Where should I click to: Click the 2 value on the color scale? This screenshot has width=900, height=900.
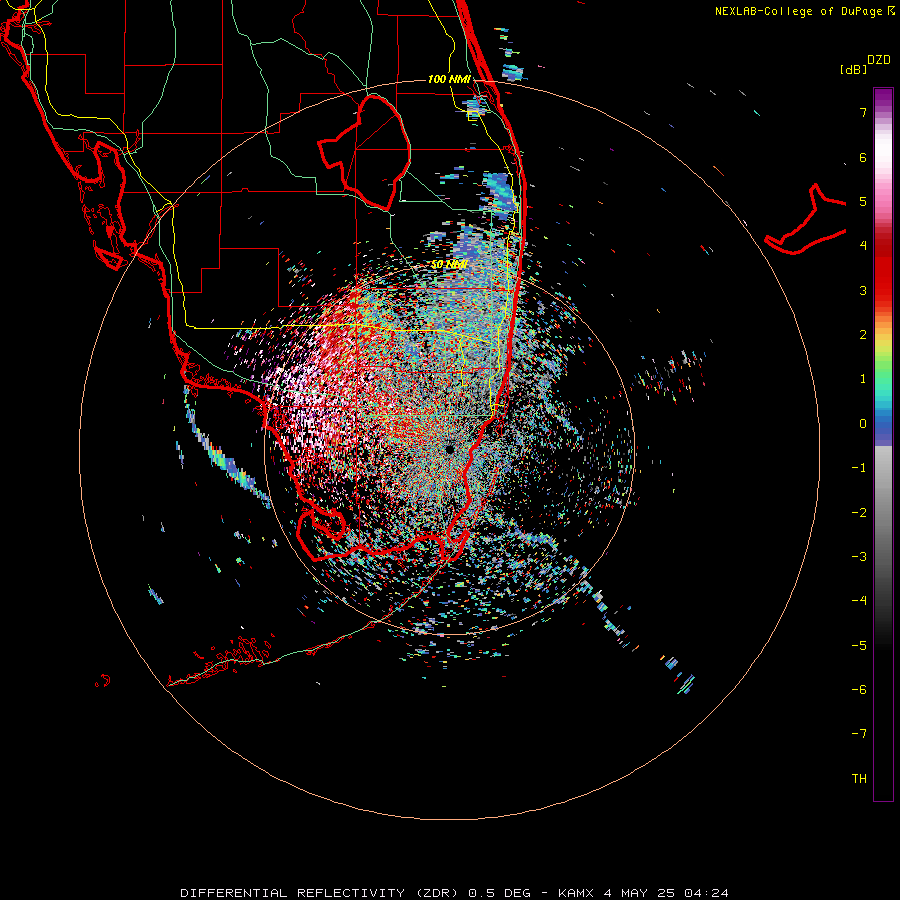point(863,335)
